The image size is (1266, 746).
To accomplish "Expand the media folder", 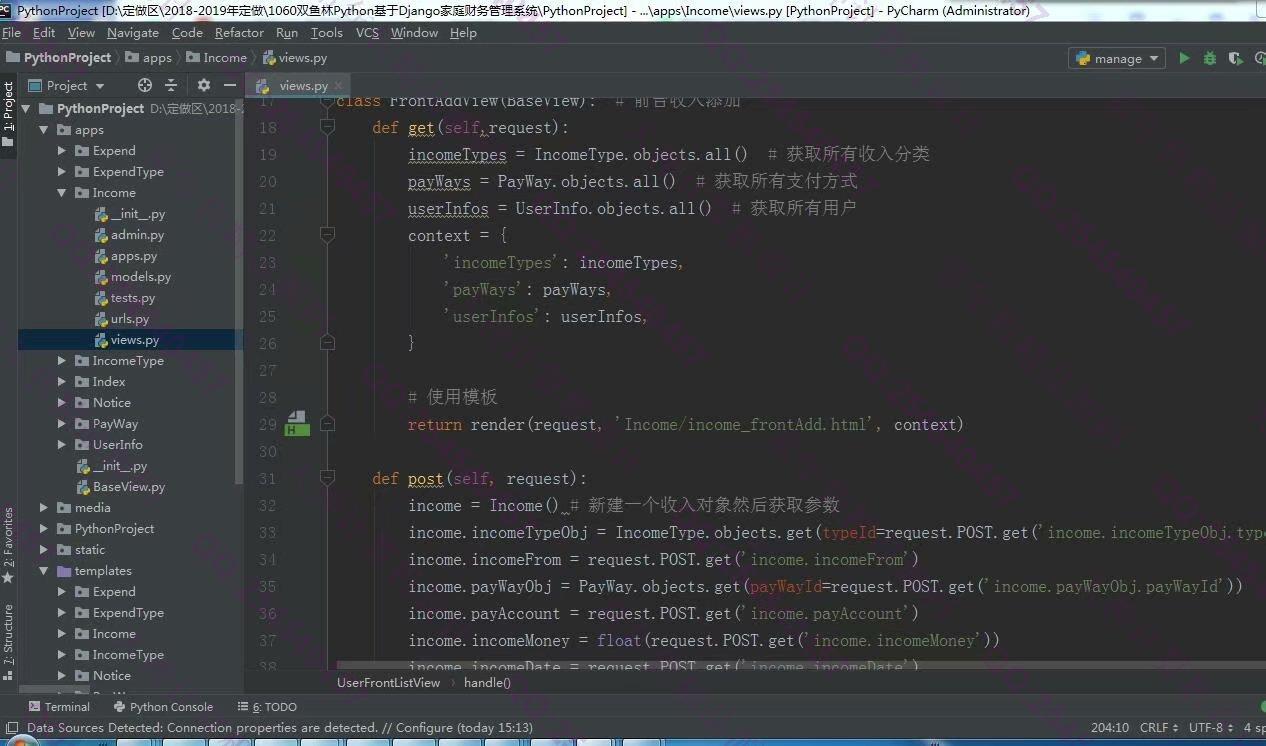I will click(44, 507).
